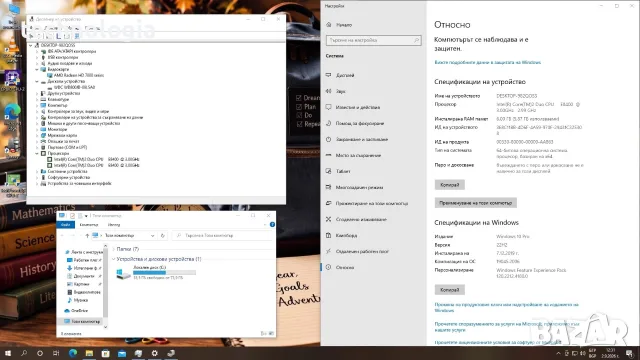Click the search box in Settings
Image resolution: width=640 pixels, height=360 pixels.
click(373, 40)
